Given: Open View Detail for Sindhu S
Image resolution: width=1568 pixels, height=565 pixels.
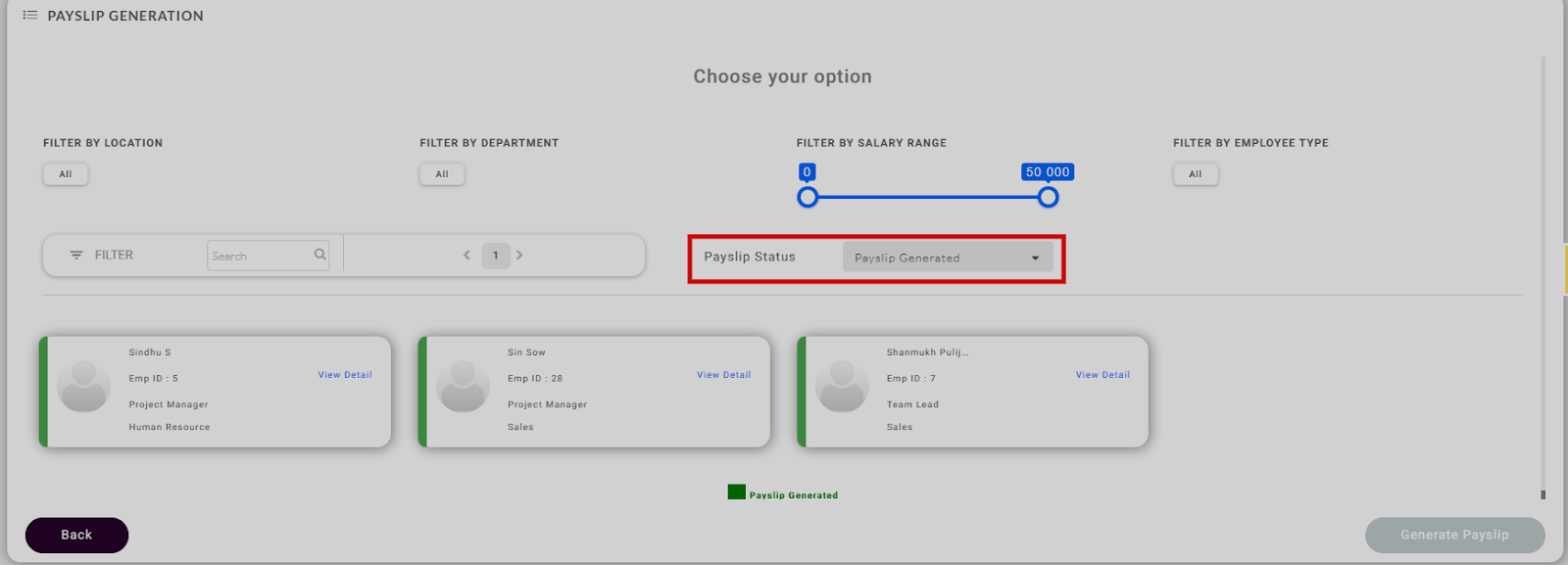Looking at the screenshot, I should click(345, 375).
